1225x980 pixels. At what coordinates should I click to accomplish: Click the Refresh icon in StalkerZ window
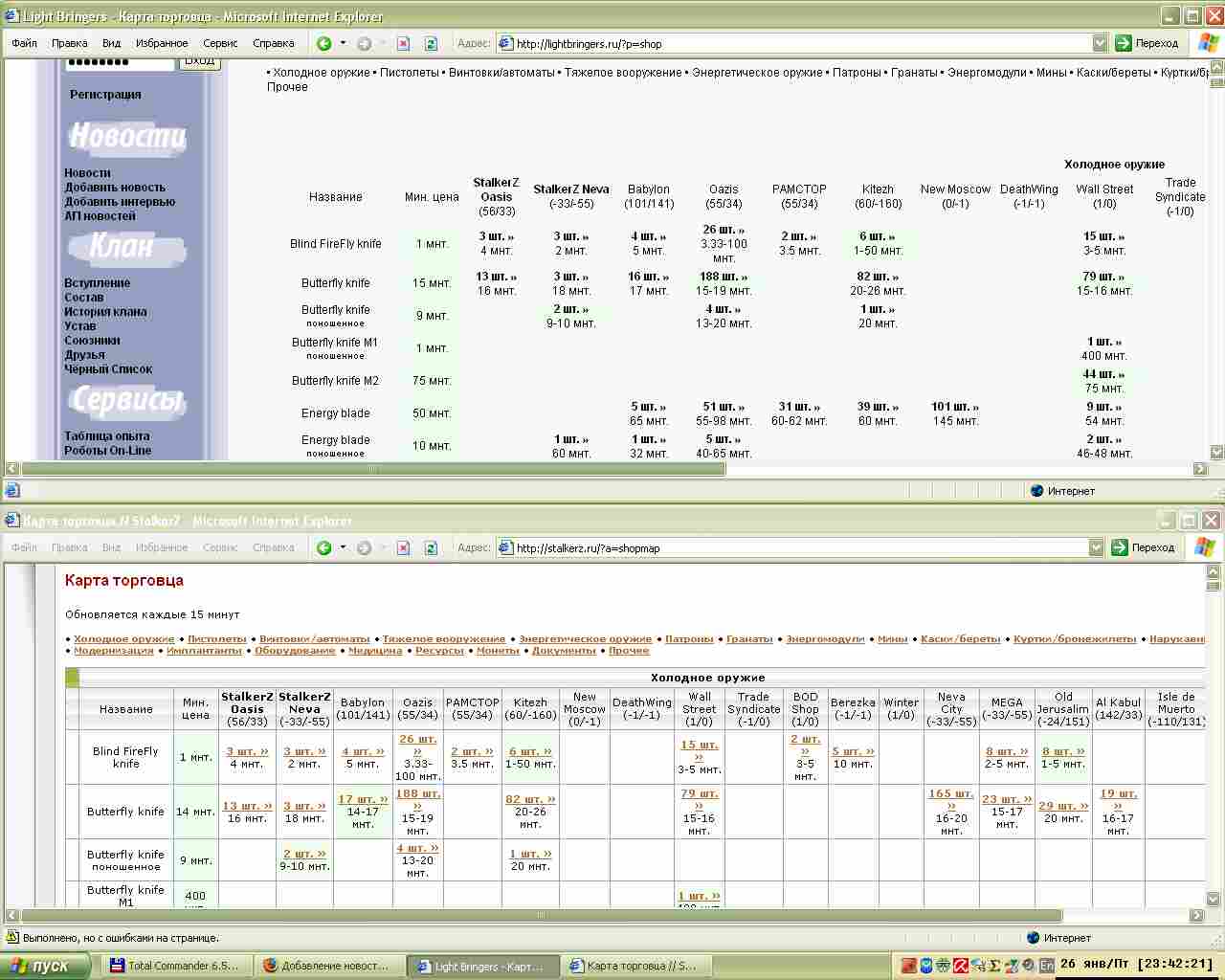431,547
